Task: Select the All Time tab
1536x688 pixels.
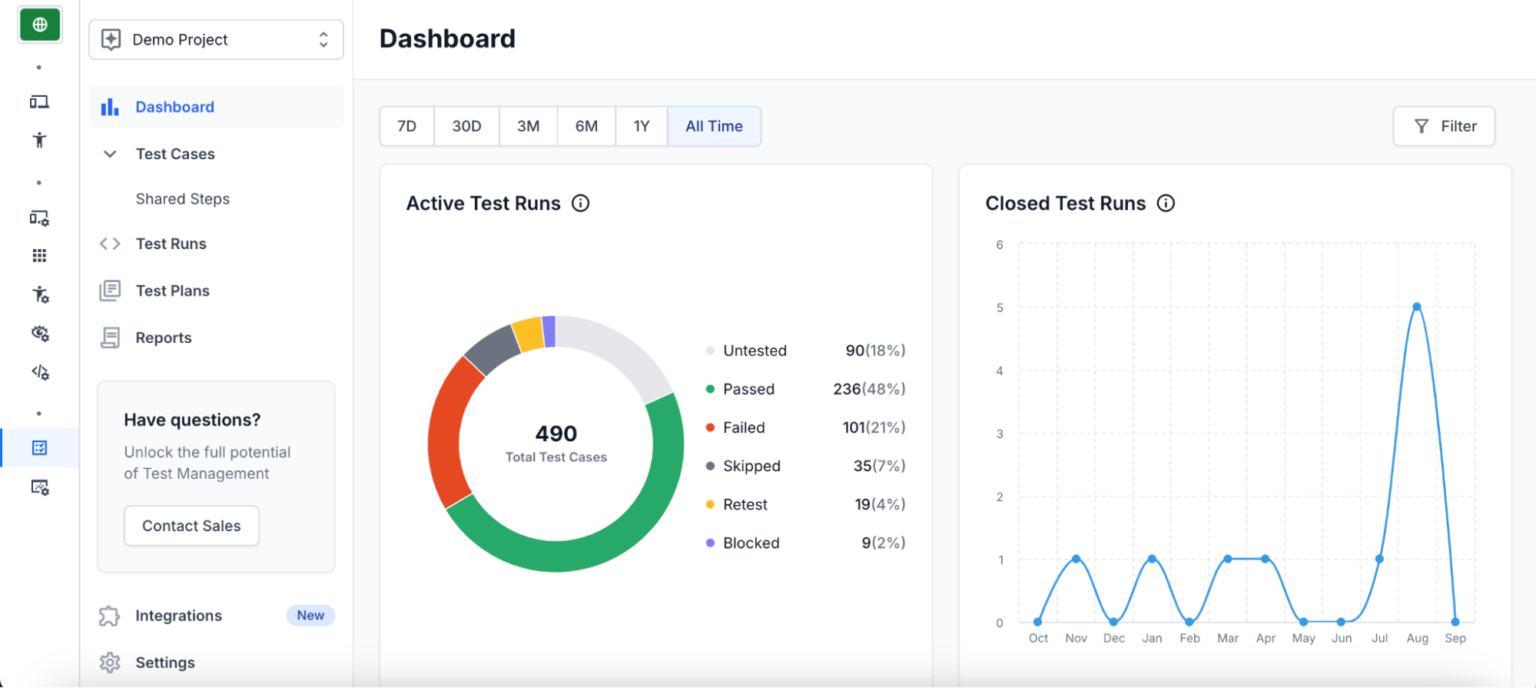Action: pos(713,126)
